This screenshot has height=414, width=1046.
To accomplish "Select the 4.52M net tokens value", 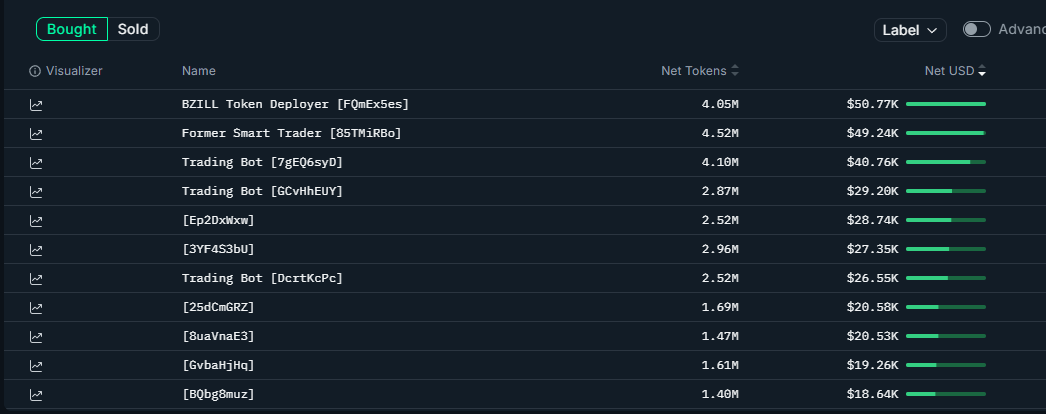I will tap(720, 133).
